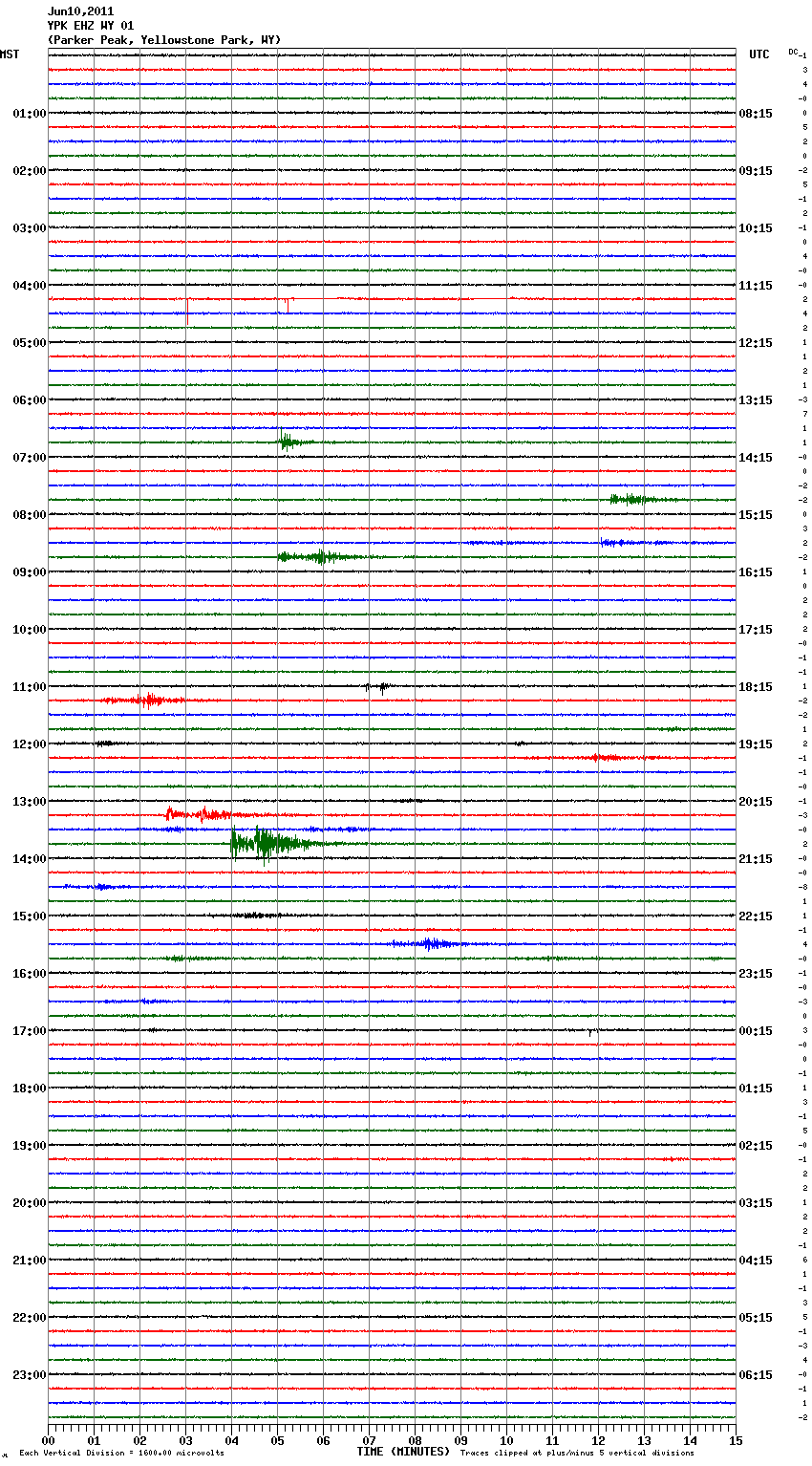
Task: Click minute tick label 00 on the time axis
Action: click(x=48, y=1440)
